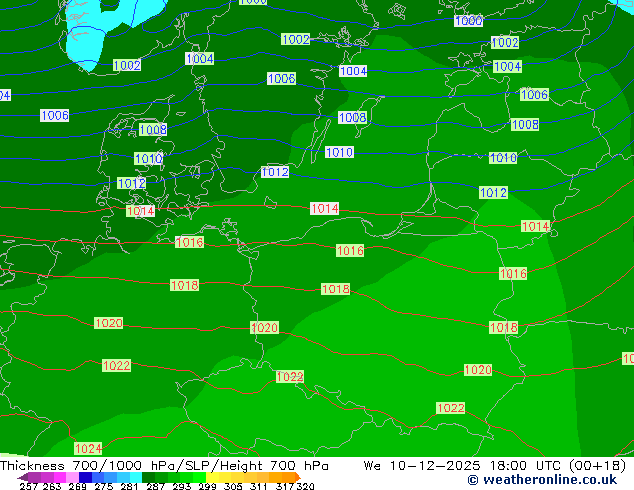This screenshot has width=634, height=490.
Task: Open the weatheronline.co.uk copyright link
Action: tap(542, 480)
